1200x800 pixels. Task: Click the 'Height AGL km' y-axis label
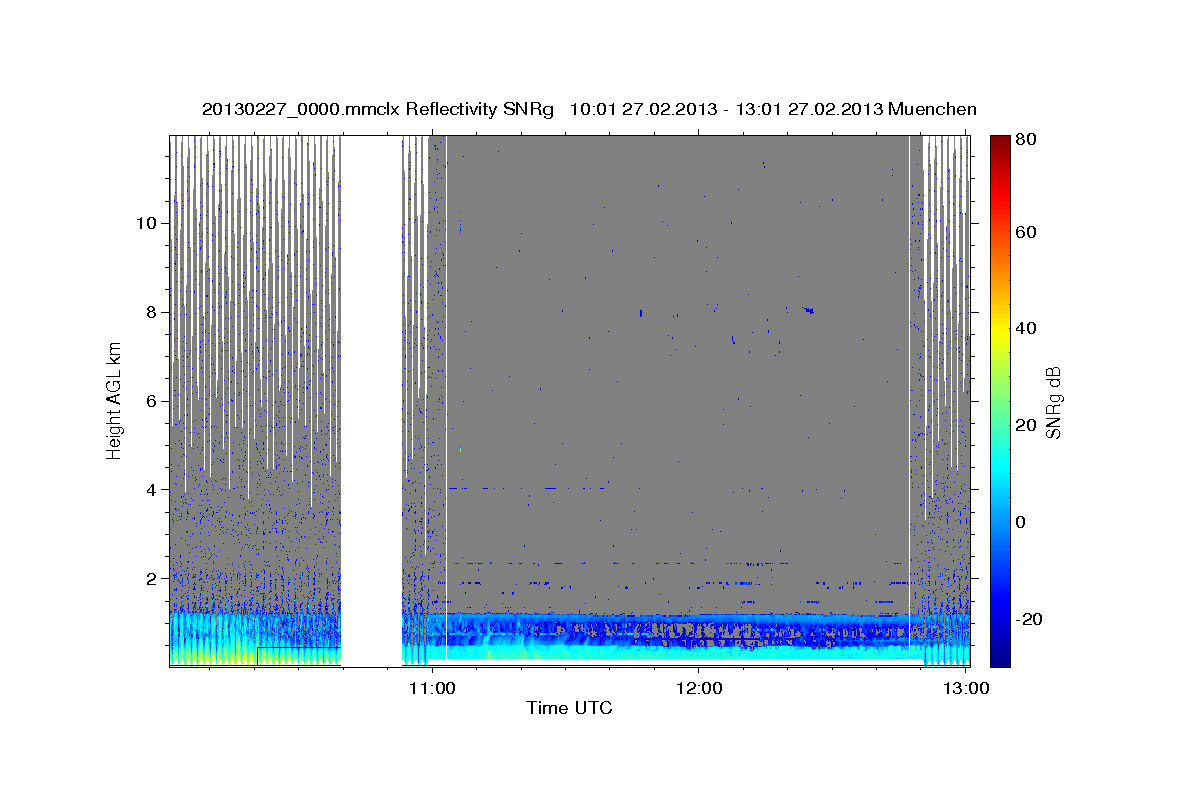tap(115, 401)
